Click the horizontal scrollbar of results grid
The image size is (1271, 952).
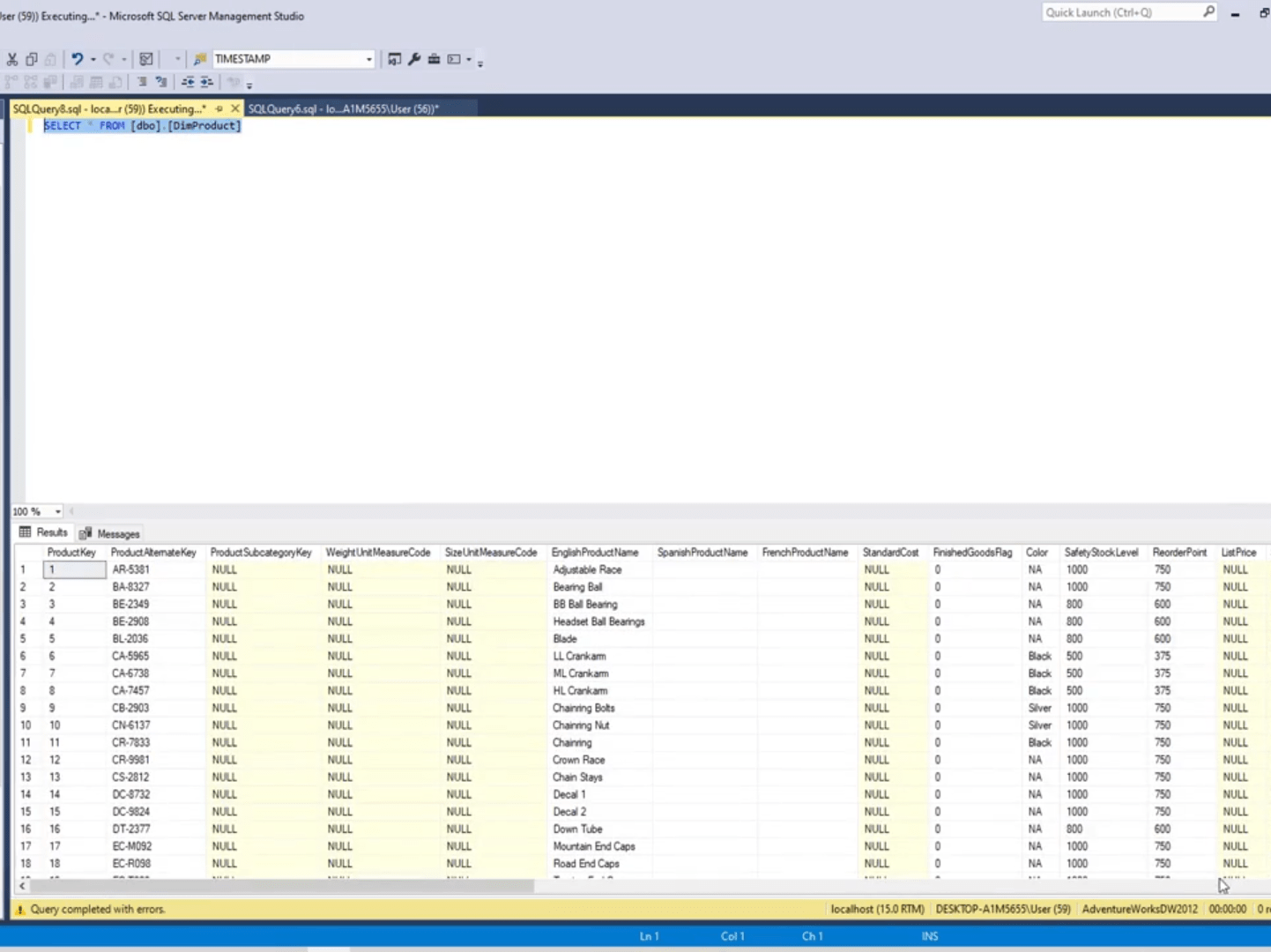[280, 886]
